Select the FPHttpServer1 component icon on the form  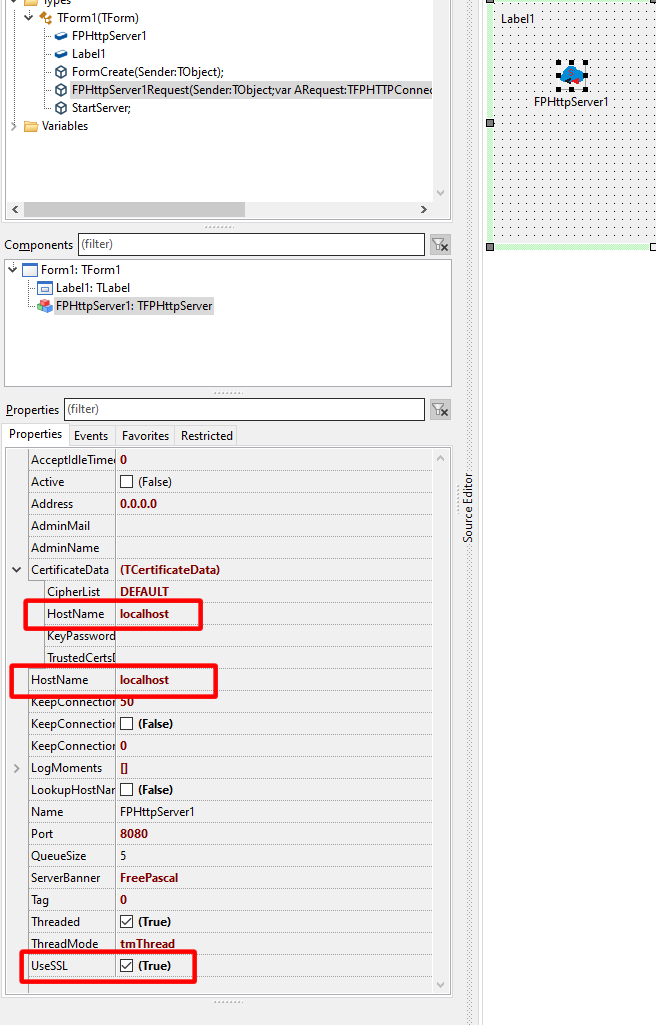pos(572,75)
